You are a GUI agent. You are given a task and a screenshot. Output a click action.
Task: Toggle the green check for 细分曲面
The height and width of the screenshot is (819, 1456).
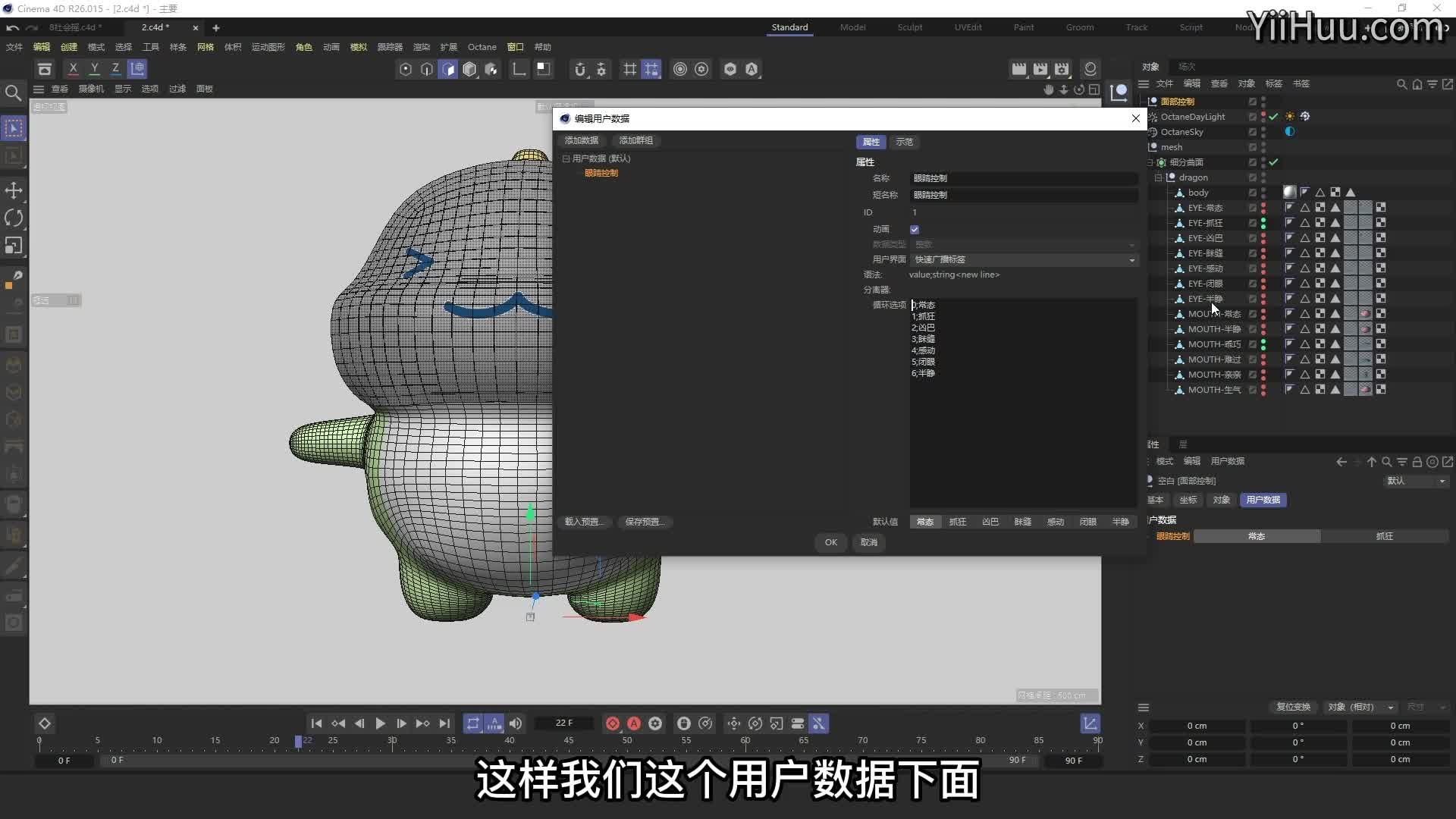(x=1274, y=162)
